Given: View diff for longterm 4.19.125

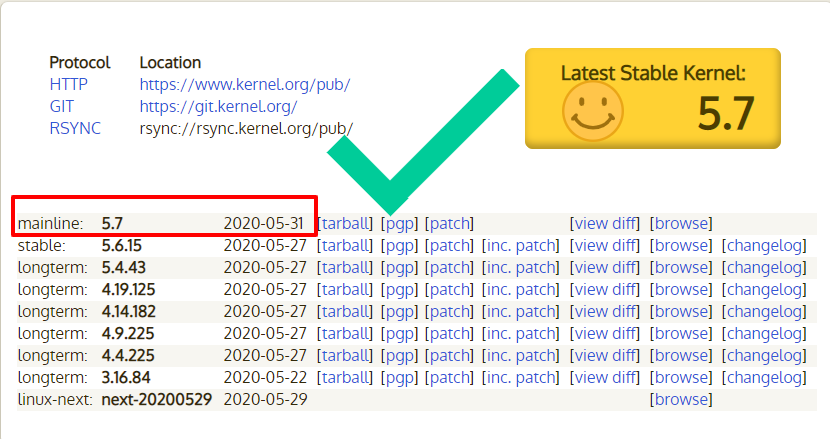Looking at the screenshot, I should click(605, 290).
